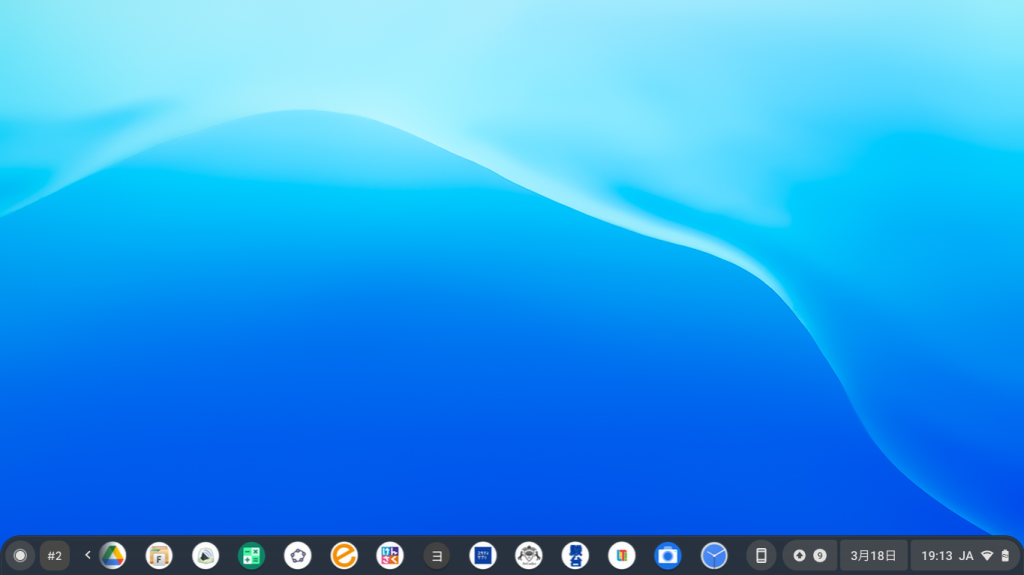Viewport: 1024px width, 575px height.
Task: Open the green calculator app
Action: (251, 556)
